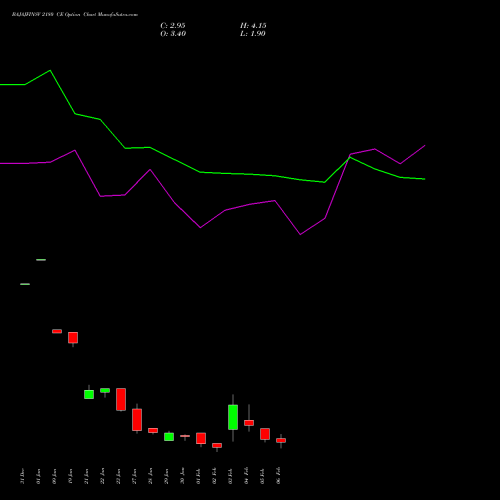Select the 27 Jan date label
This screenshot has width=500, height=500.
[134, 476]
